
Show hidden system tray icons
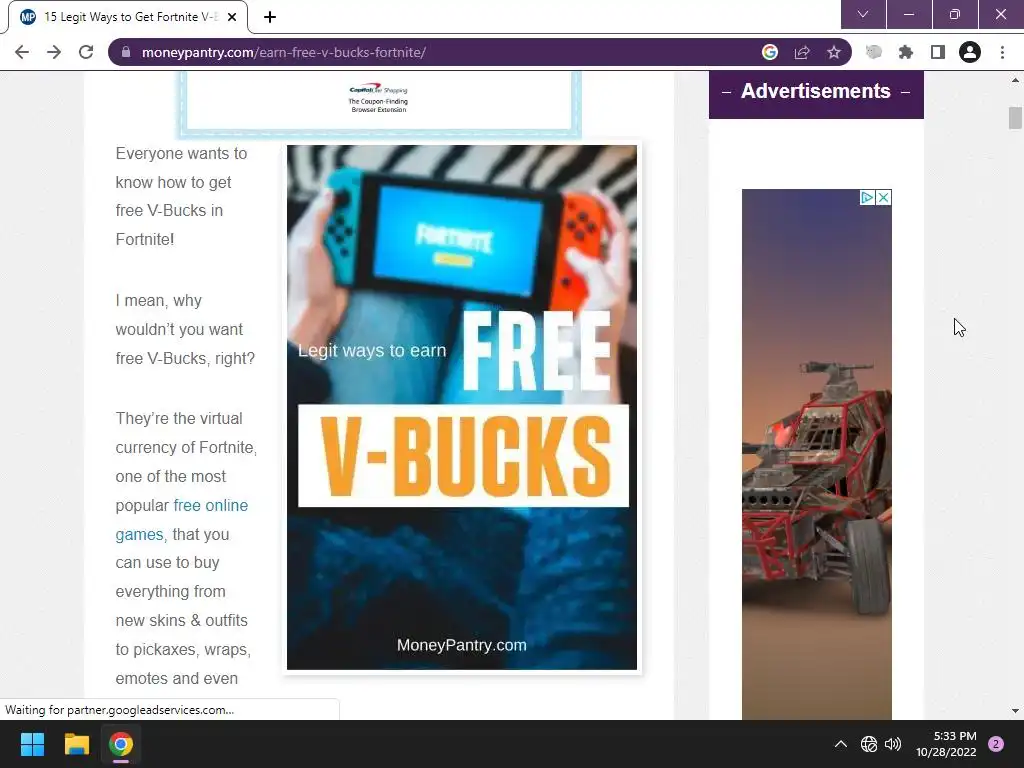(841, 744)
